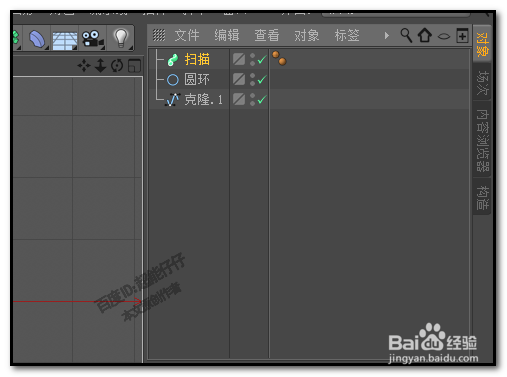Click the viewport zoom arrows icon
This screenshot has width=507, height=377.
100,66
